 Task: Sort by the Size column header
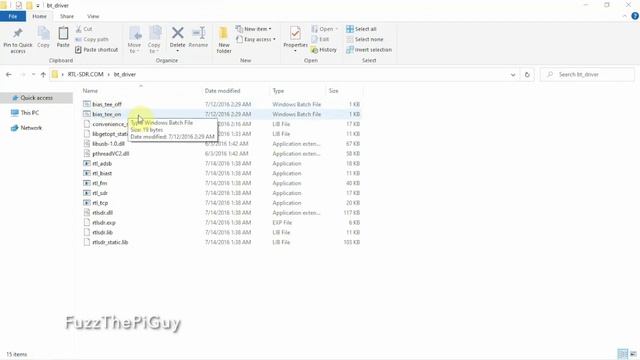click(x=333, y=91)
